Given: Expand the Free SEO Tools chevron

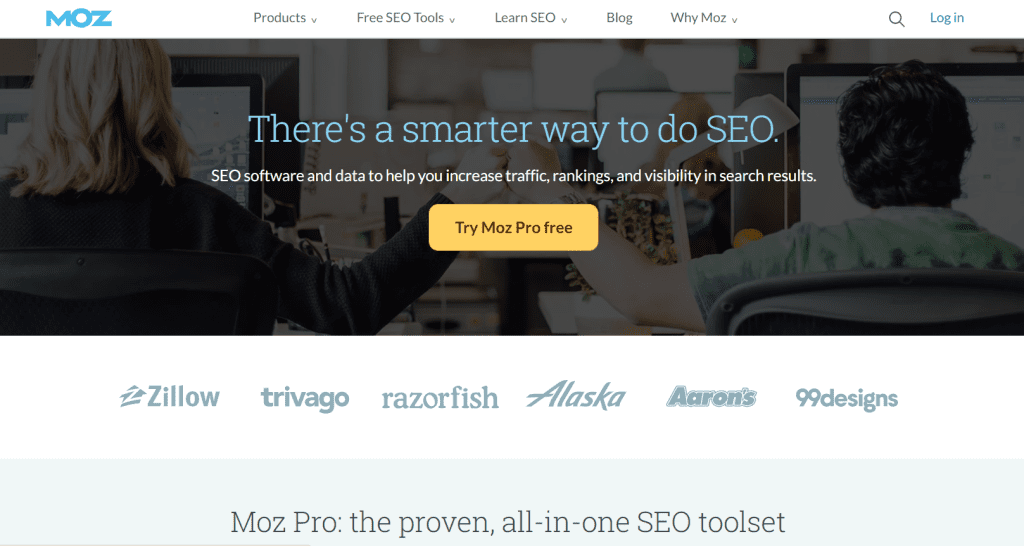Looking at the screenshot, I should [x=452, y=20].
